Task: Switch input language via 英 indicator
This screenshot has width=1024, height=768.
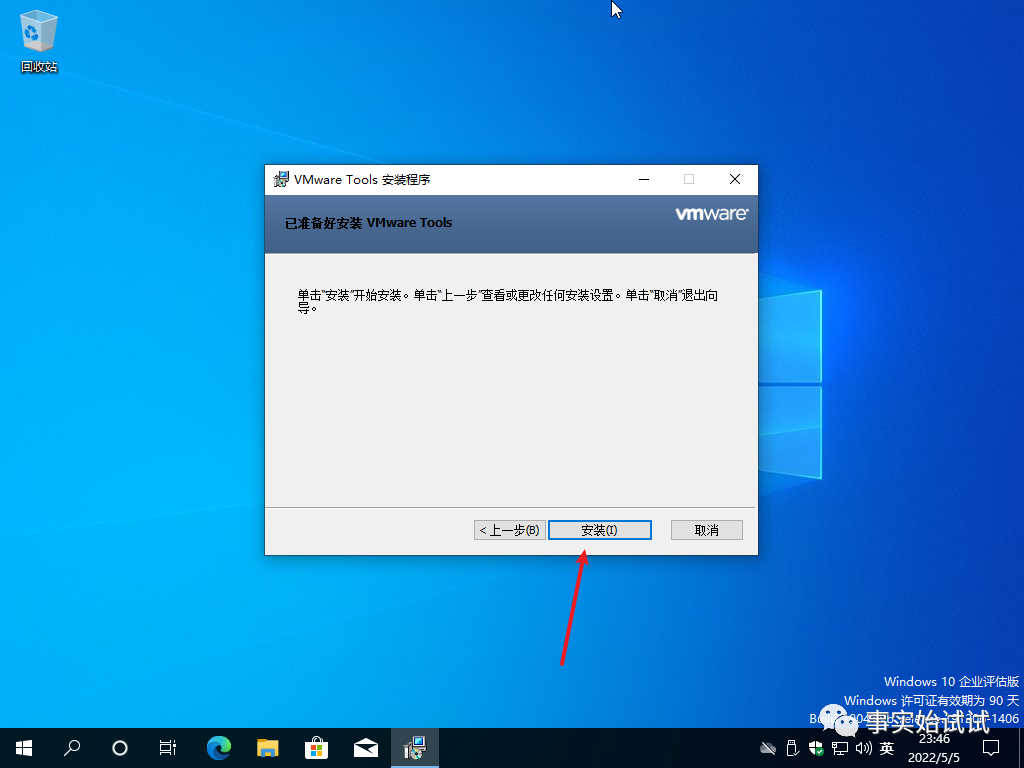Action: pos(887,748)
